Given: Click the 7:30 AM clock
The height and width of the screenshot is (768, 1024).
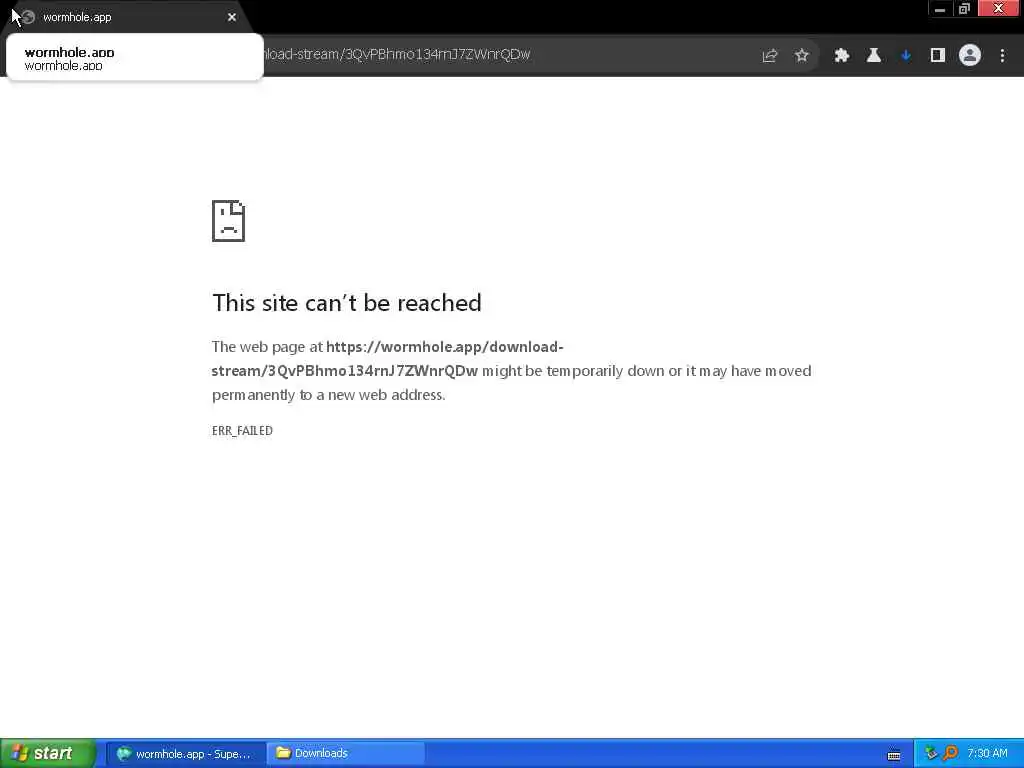Looking at the screenshot, I should coord(987,754).
